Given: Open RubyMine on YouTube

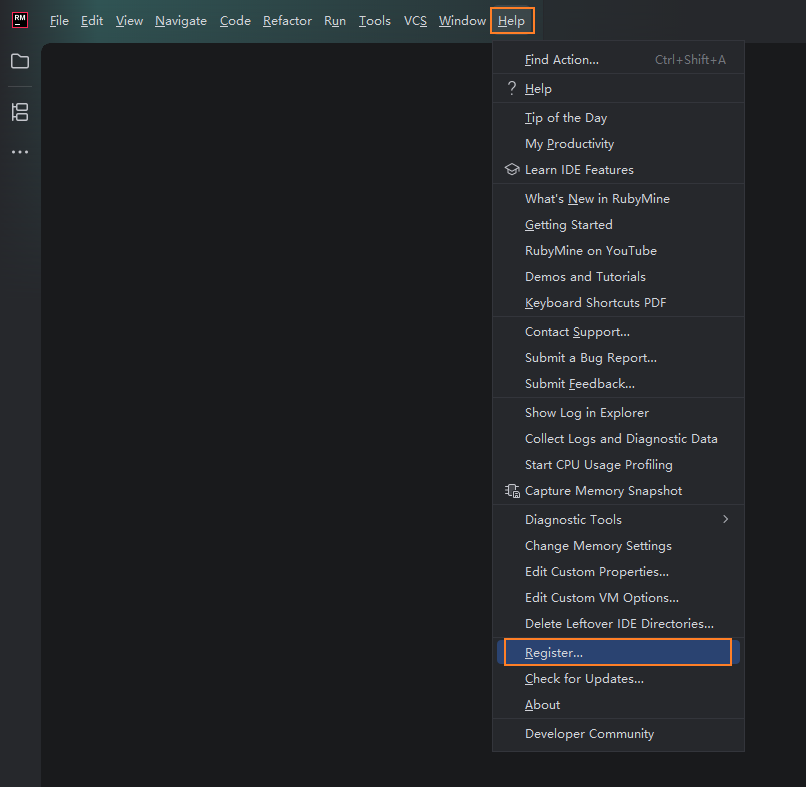Looking at the screenshot, I should [x=618, y=250].
